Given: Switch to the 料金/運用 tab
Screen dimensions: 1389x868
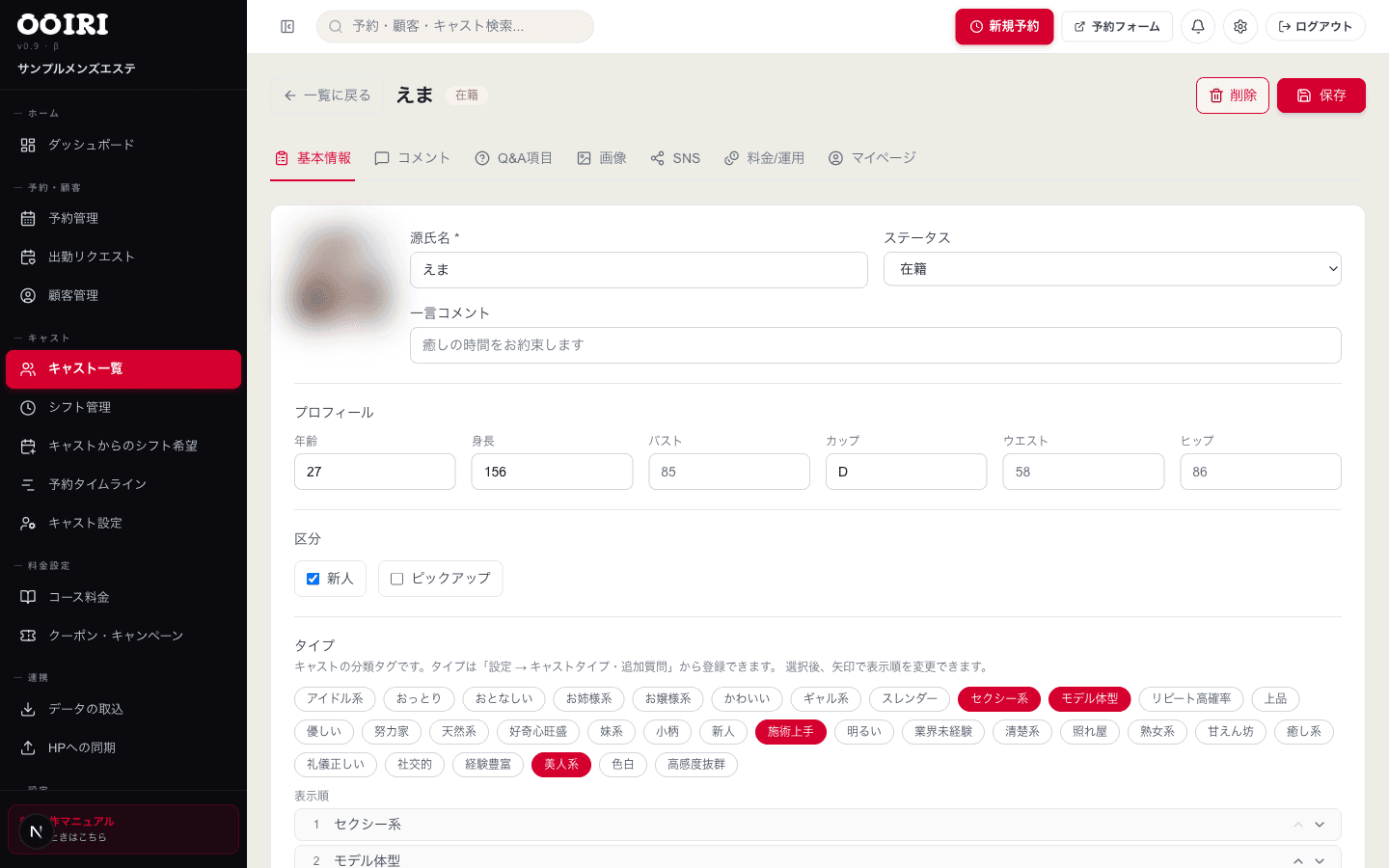Looking at the screenshot, I should (764, 158).
